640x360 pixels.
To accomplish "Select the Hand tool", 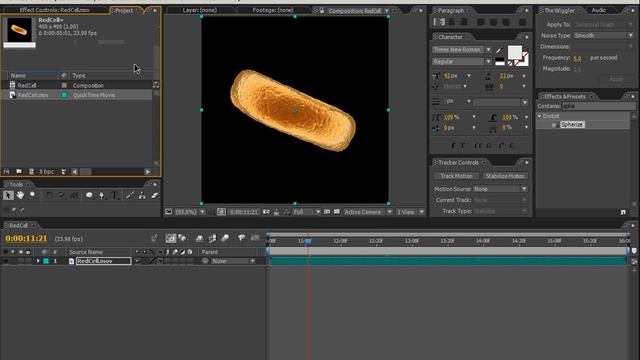I will click(x=20, y=196).
